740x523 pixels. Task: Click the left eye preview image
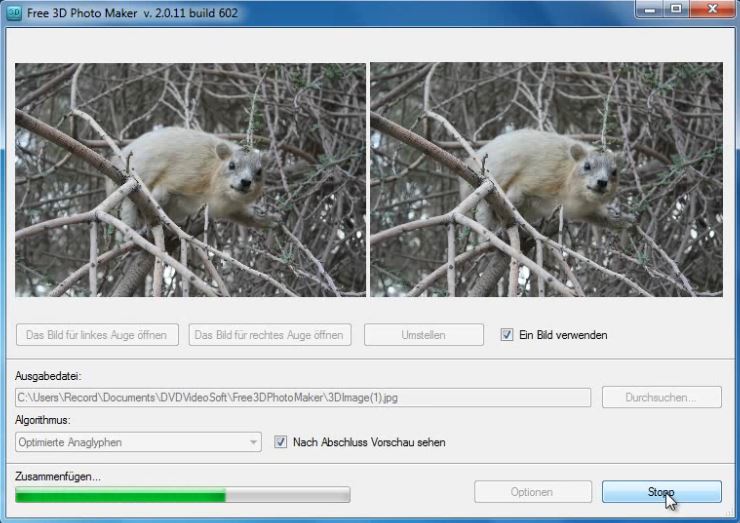point(191,180)
